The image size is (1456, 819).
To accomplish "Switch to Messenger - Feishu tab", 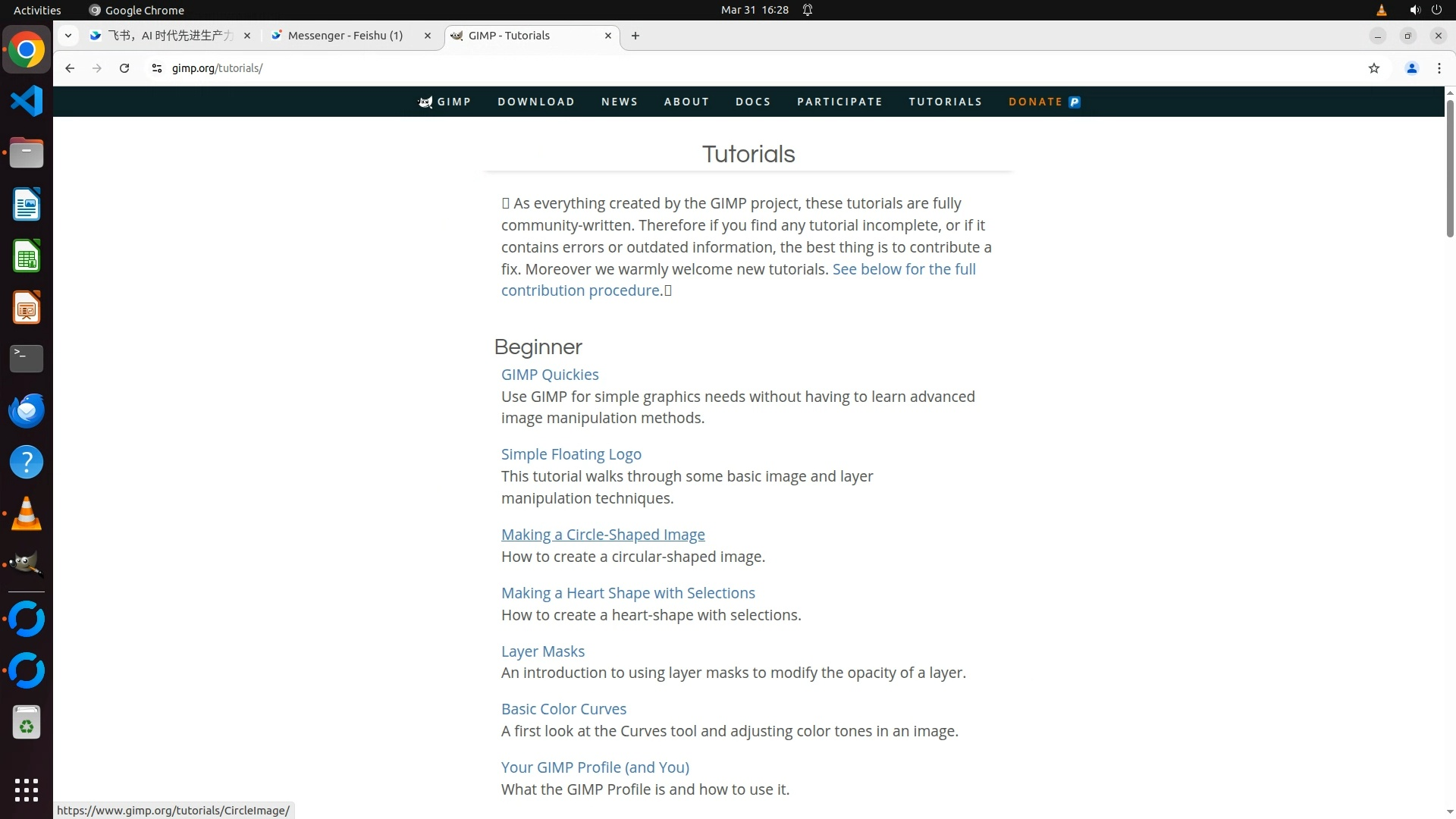I will point(345,36).
